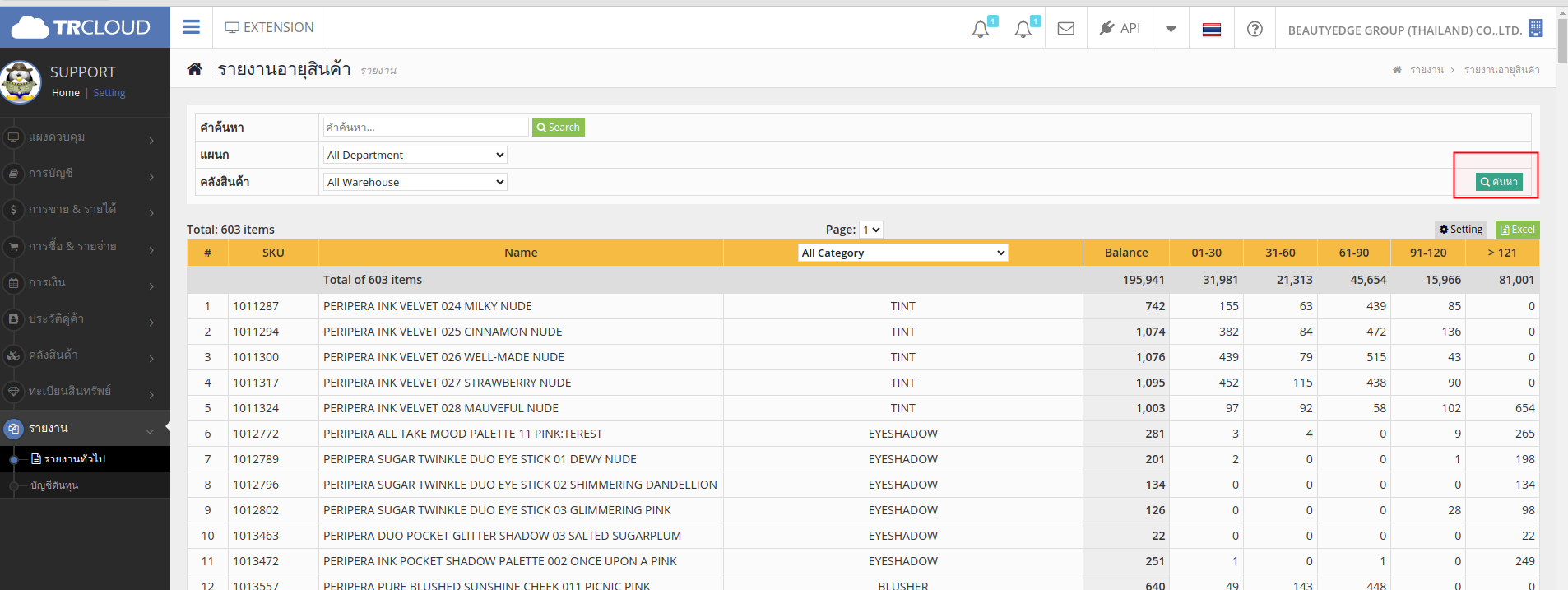Click the first notification bell icon
This screenshot has height=590, width=1568.
pos(981,29)
